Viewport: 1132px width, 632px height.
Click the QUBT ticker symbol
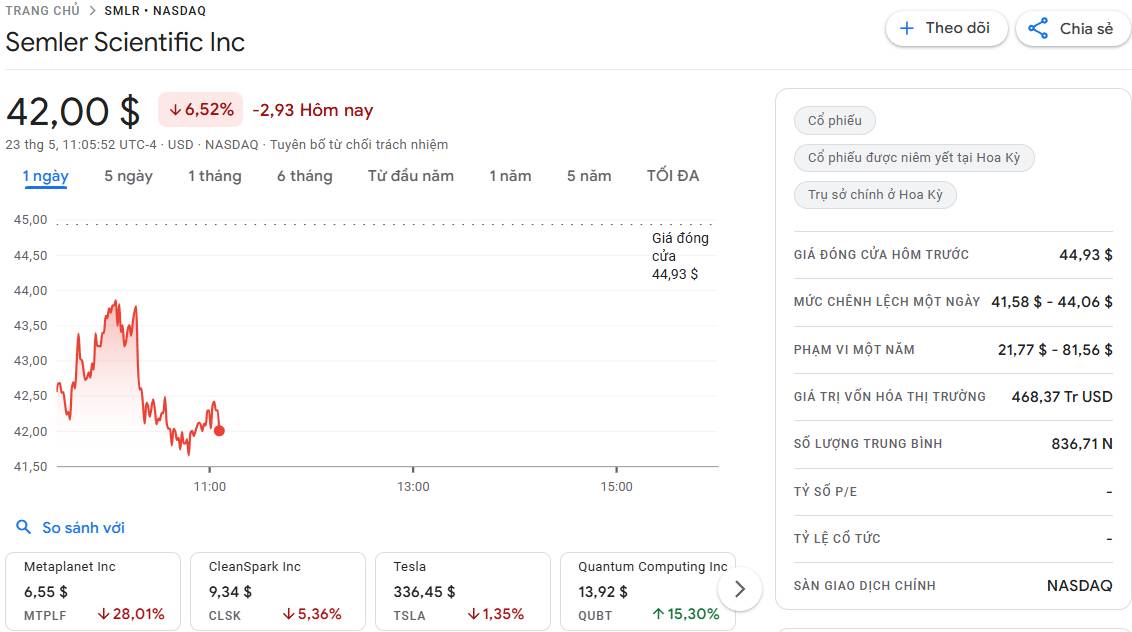pyautogui.click(x=595, y=615)
